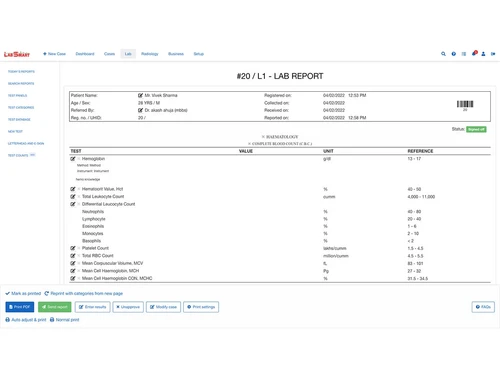
Task: Click the Unapprove button
Action: coord(128,307)
